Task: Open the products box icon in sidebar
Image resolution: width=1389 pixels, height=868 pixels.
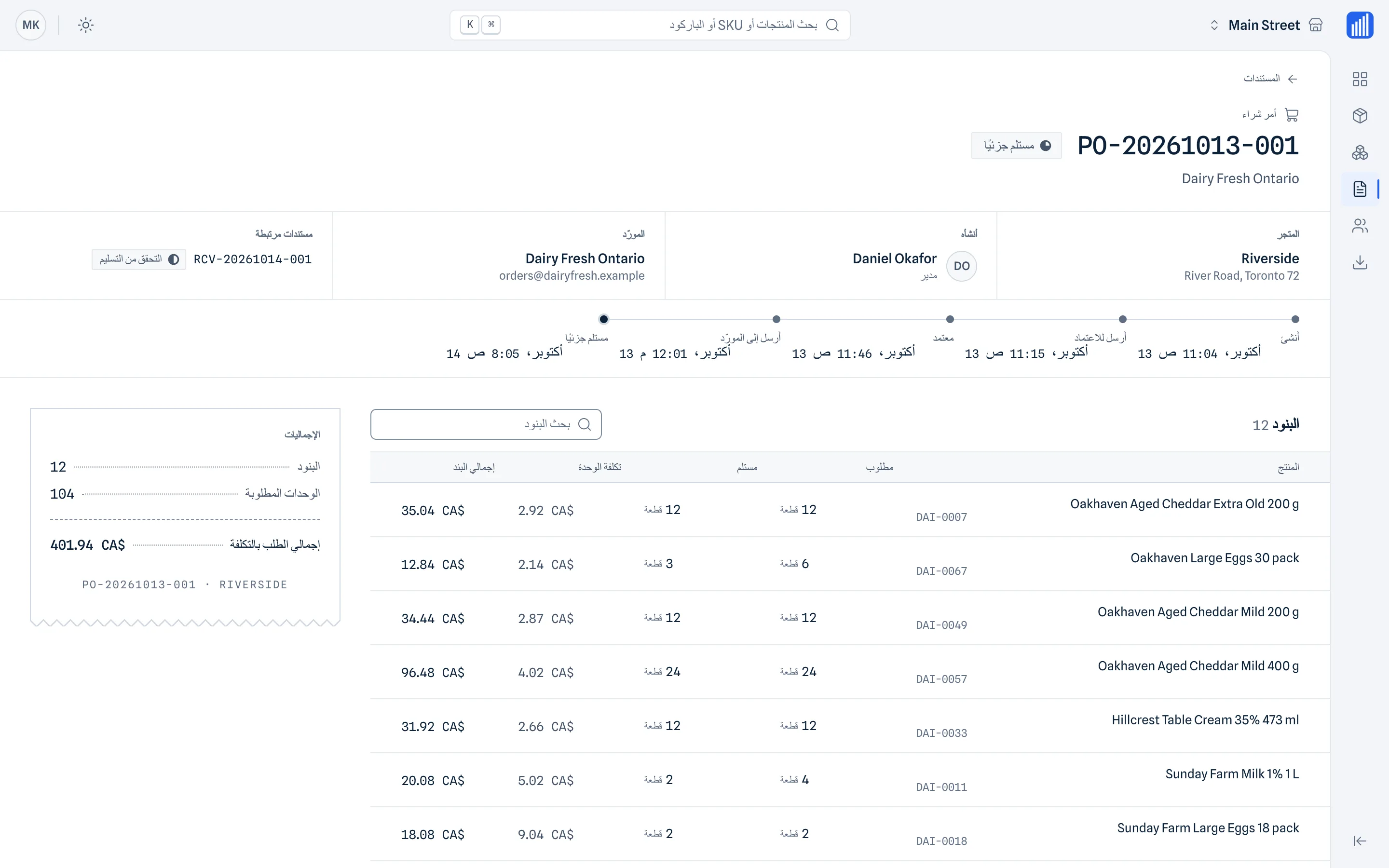Action: [x=1360, y=115]
